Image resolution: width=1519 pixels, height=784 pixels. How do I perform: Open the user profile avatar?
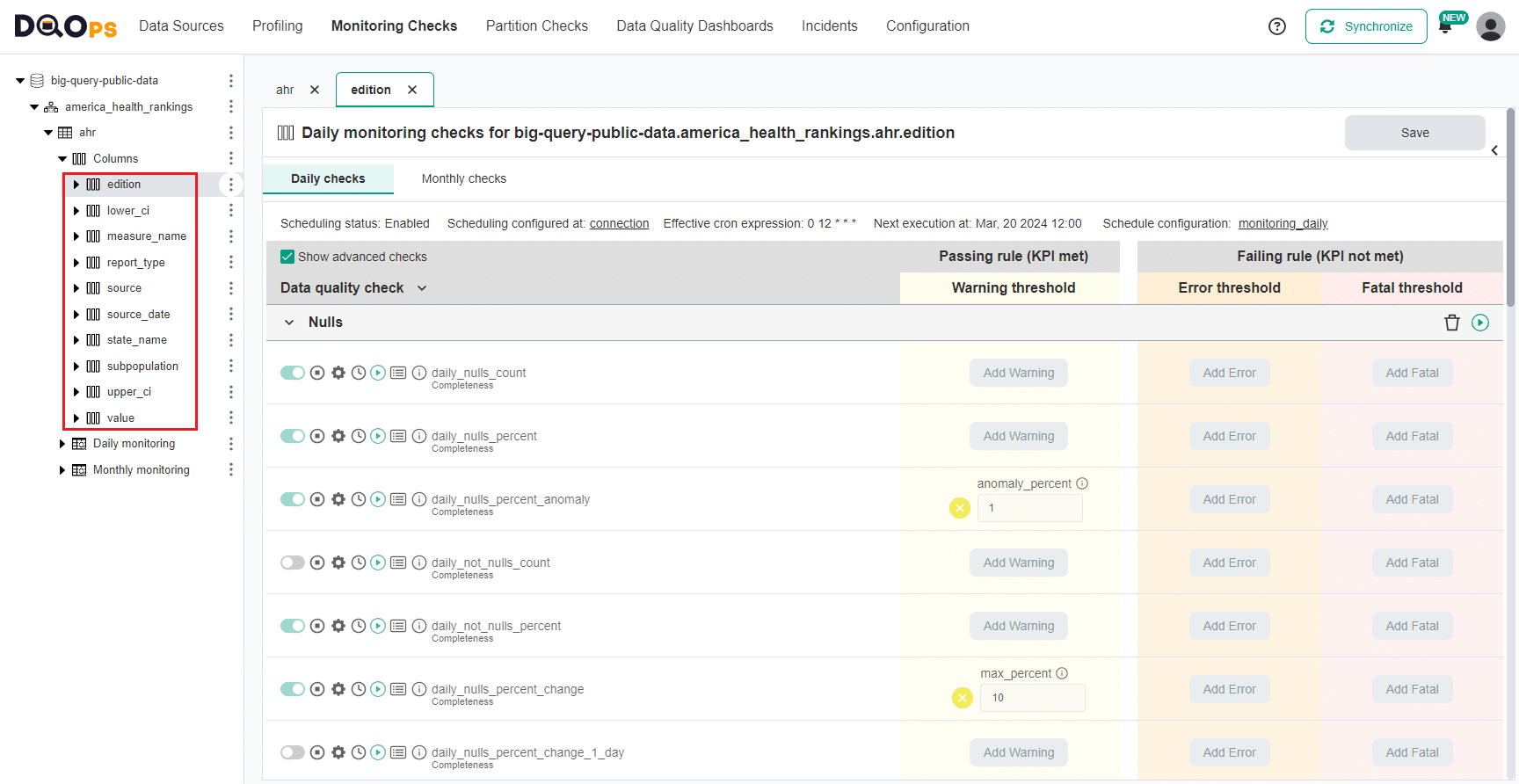click(1490, 26)
